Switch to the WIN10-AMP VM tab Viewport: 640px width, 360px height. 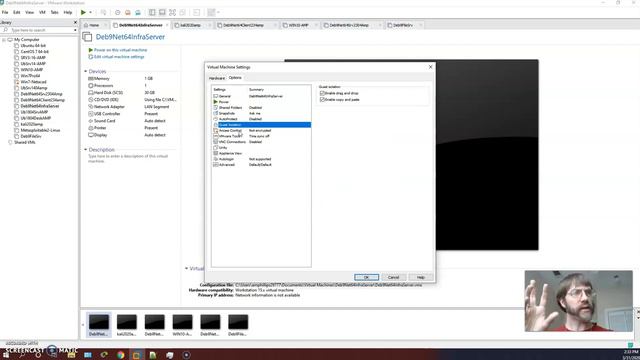point(298,25)
